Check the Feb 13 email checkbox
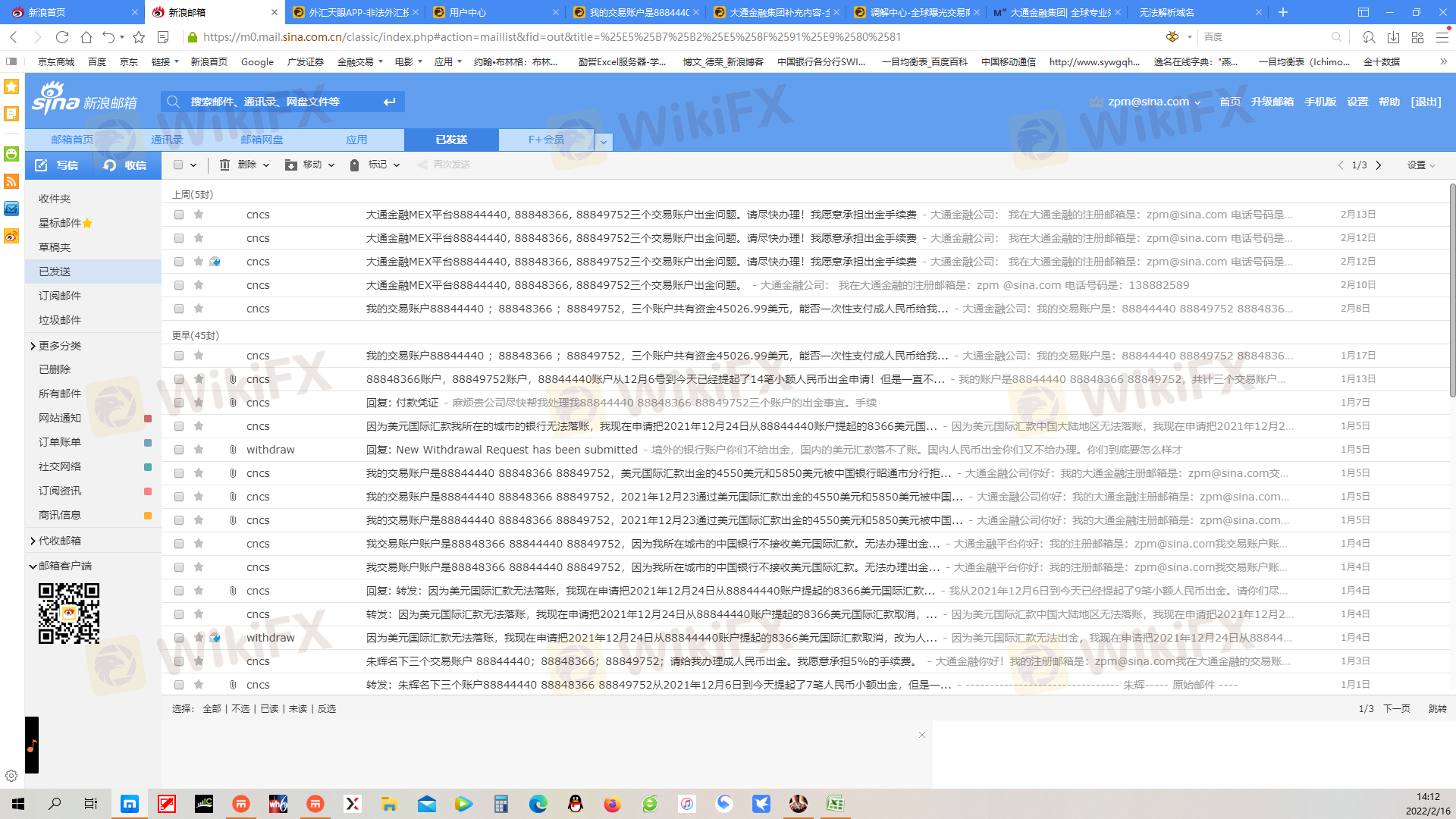 pos(179,215)
